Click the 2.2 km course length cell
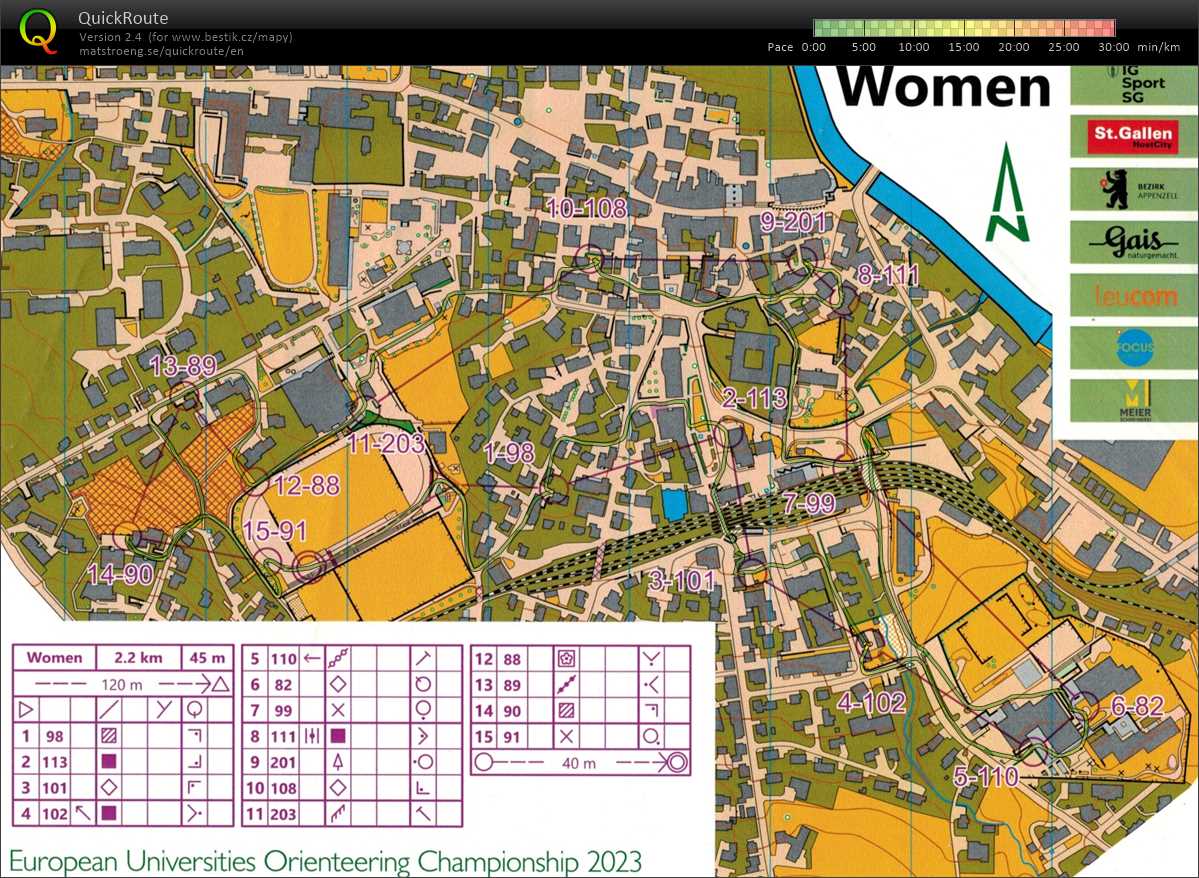This screenshot has width=1199, height=878. tap(138, 658)
